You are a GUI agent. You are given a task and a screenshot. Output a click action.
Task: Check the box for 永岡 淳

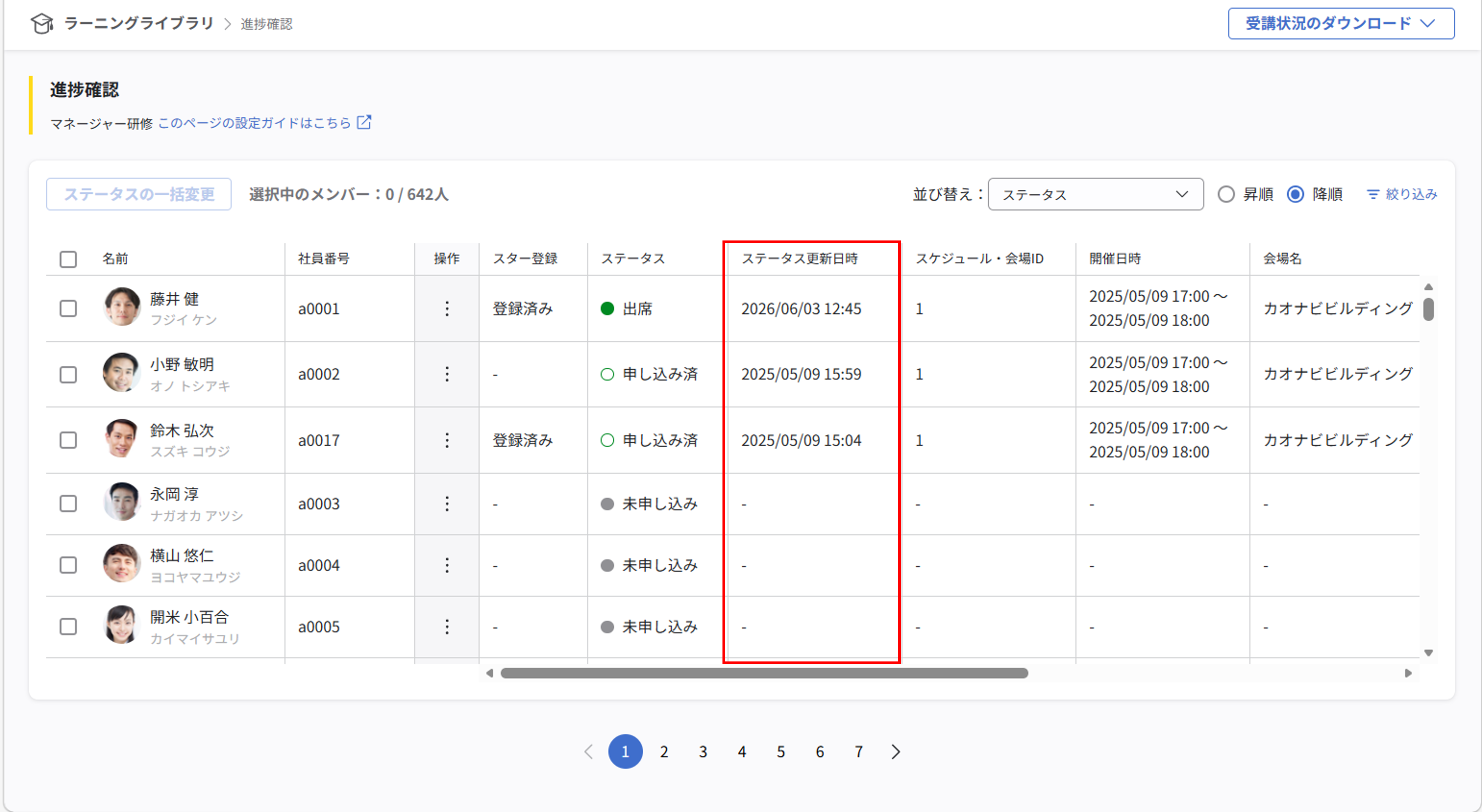(68, 504)
